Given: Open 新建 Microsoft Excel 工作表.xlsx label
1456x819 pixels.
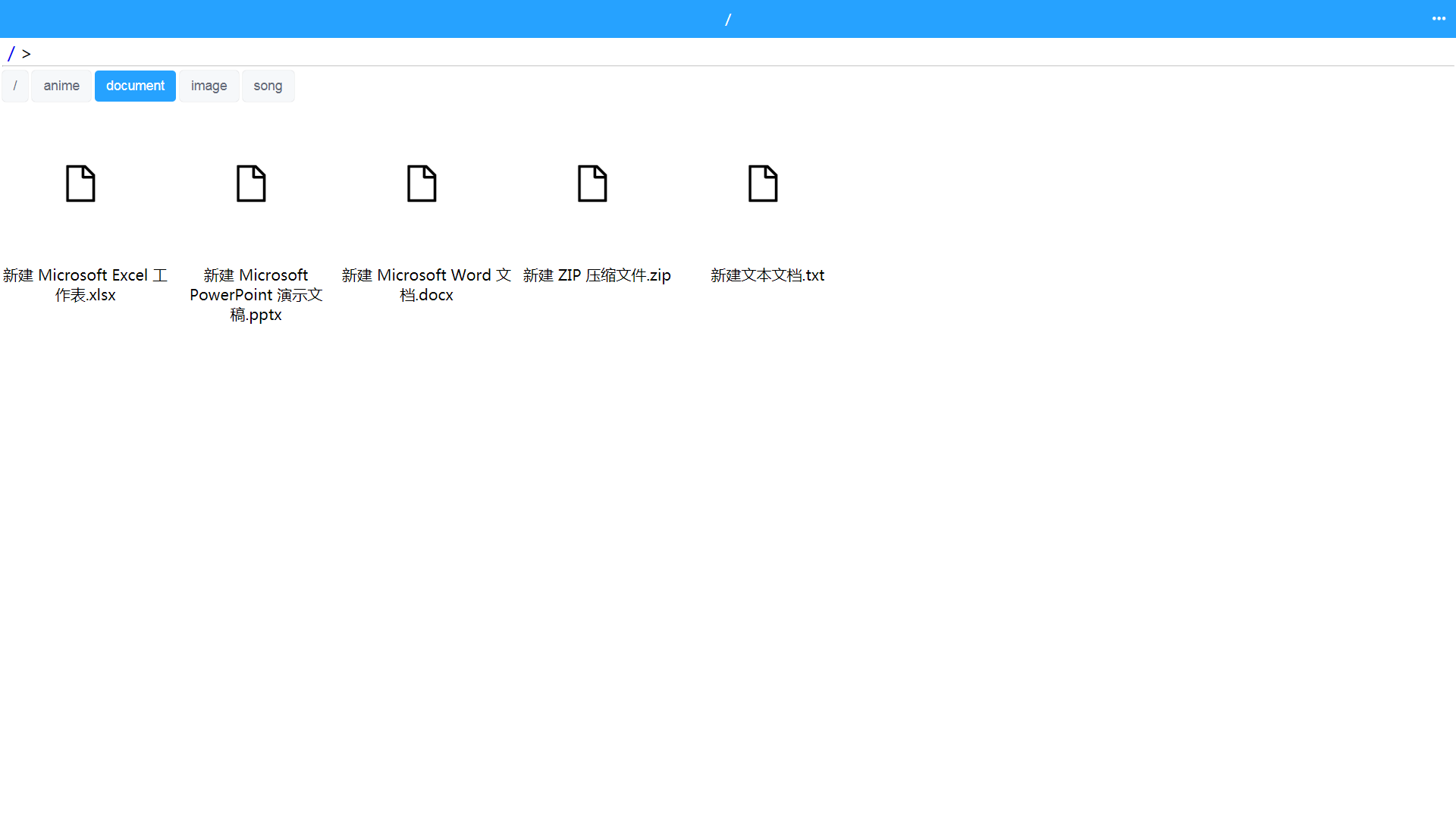Looking at the screenshot, I should [85, 285].
